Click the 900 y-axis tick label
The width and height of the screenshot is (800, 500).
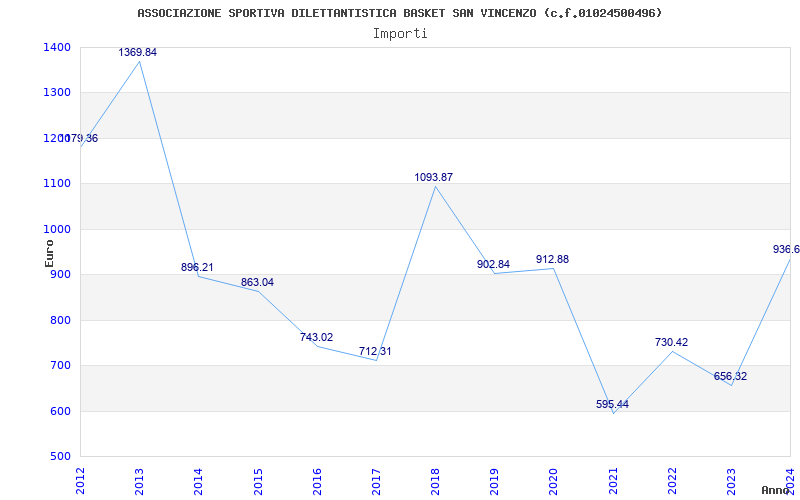[x=60, y=275]
